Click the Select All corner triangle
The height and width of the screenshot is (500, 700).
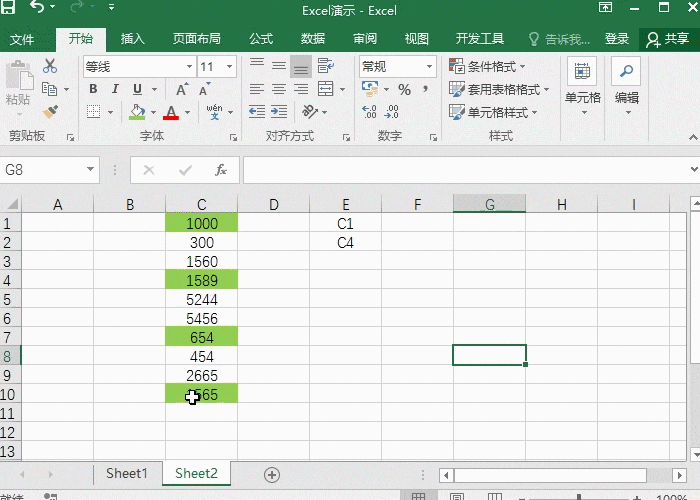tap(11, 204)
